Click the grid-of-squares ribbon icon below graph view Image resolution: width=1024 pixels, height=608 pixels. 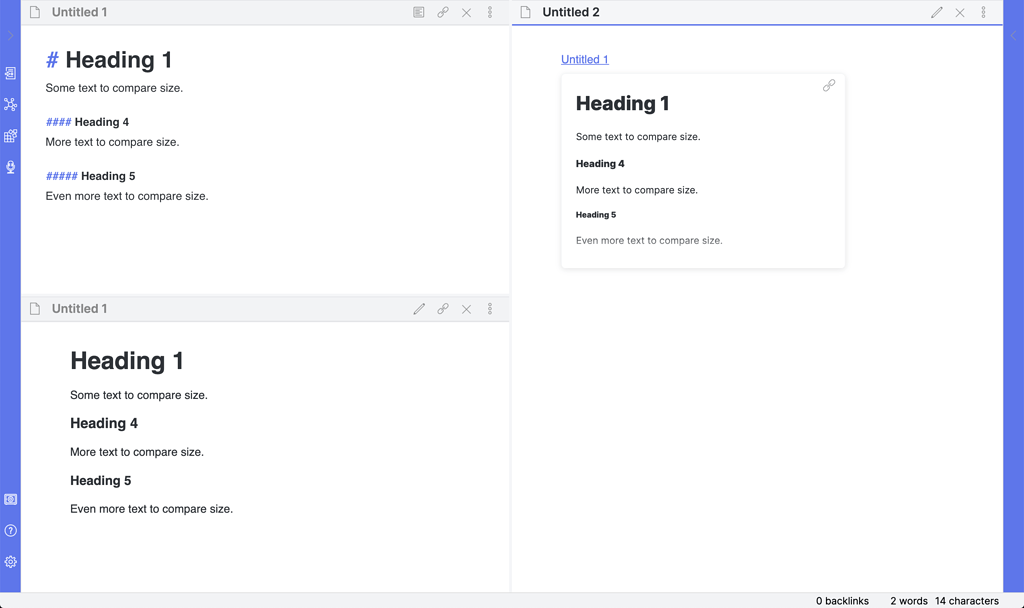(x=10, y=136)
